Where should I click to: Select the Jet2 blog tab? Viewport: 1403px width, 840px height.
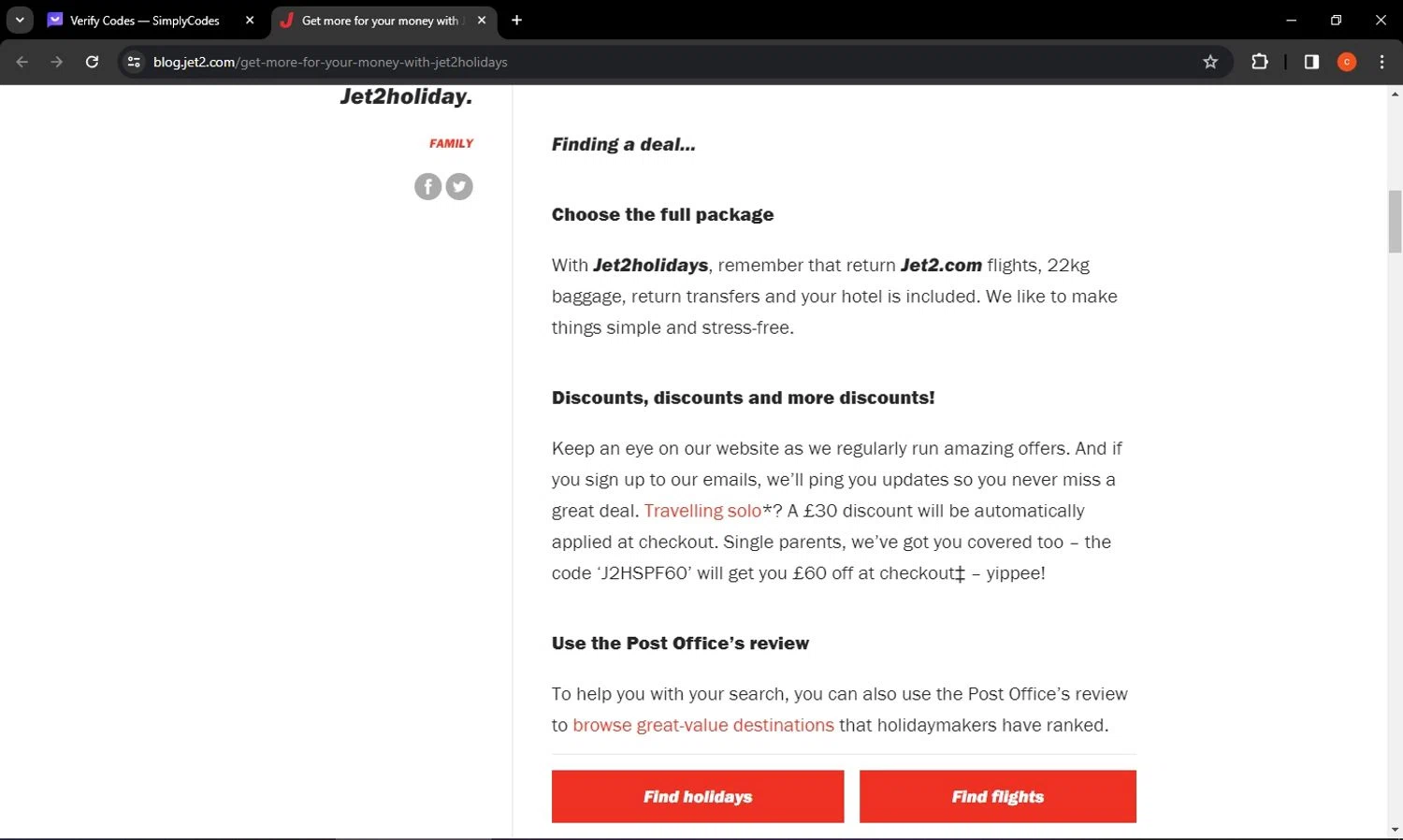click(x=379, y=21)
